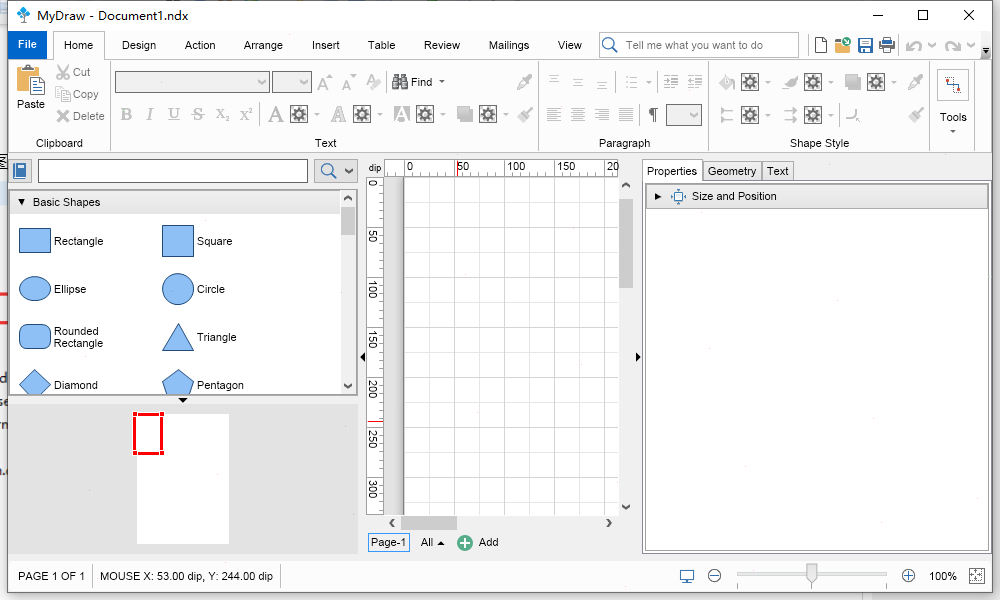The width and height of the screenshot is (1000, 600).
Task: Open the Tools dropdown arrow
Action: [953, 132]
